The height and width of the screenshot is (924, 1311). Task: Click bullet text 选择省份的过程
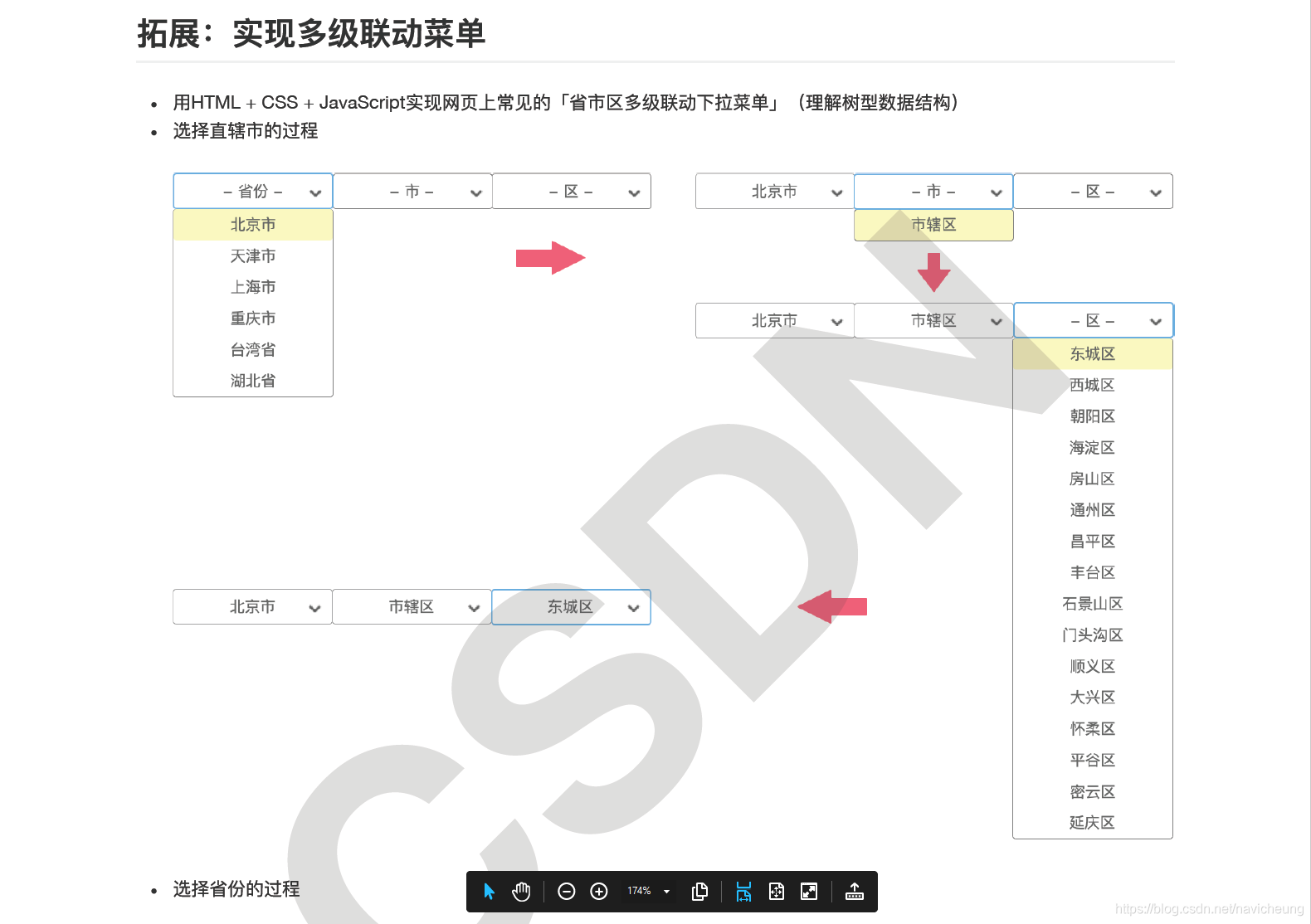pyautogui.click(x=236, y=889)
